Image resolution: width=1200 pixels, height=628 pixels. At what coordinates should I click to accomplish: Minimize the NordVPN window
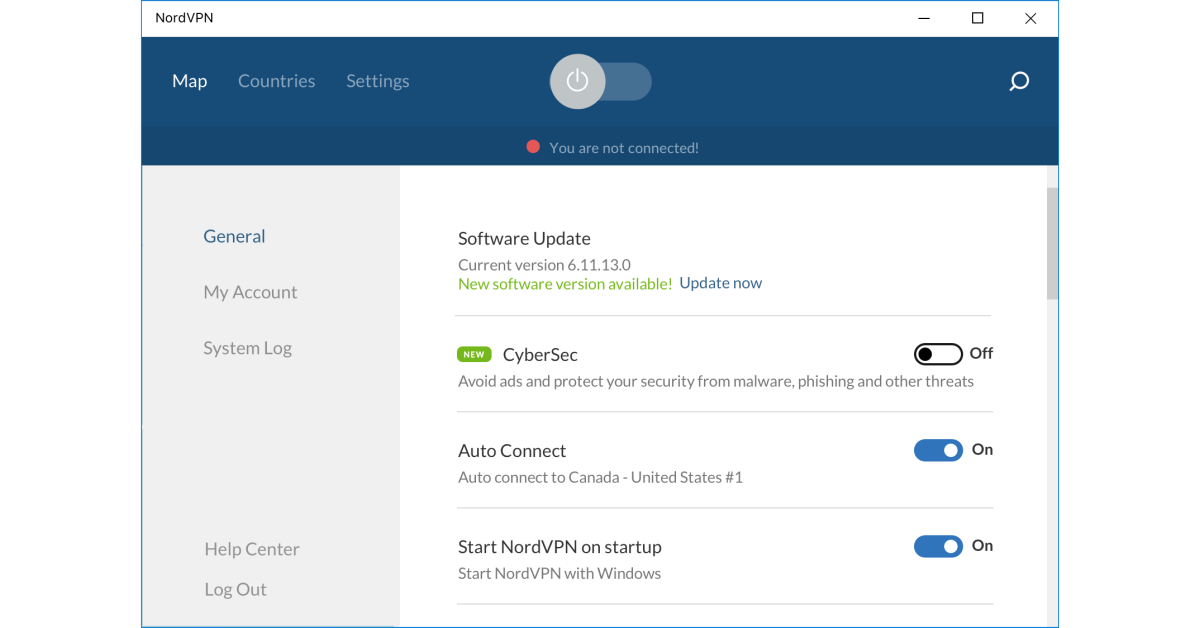coord(924,18)
